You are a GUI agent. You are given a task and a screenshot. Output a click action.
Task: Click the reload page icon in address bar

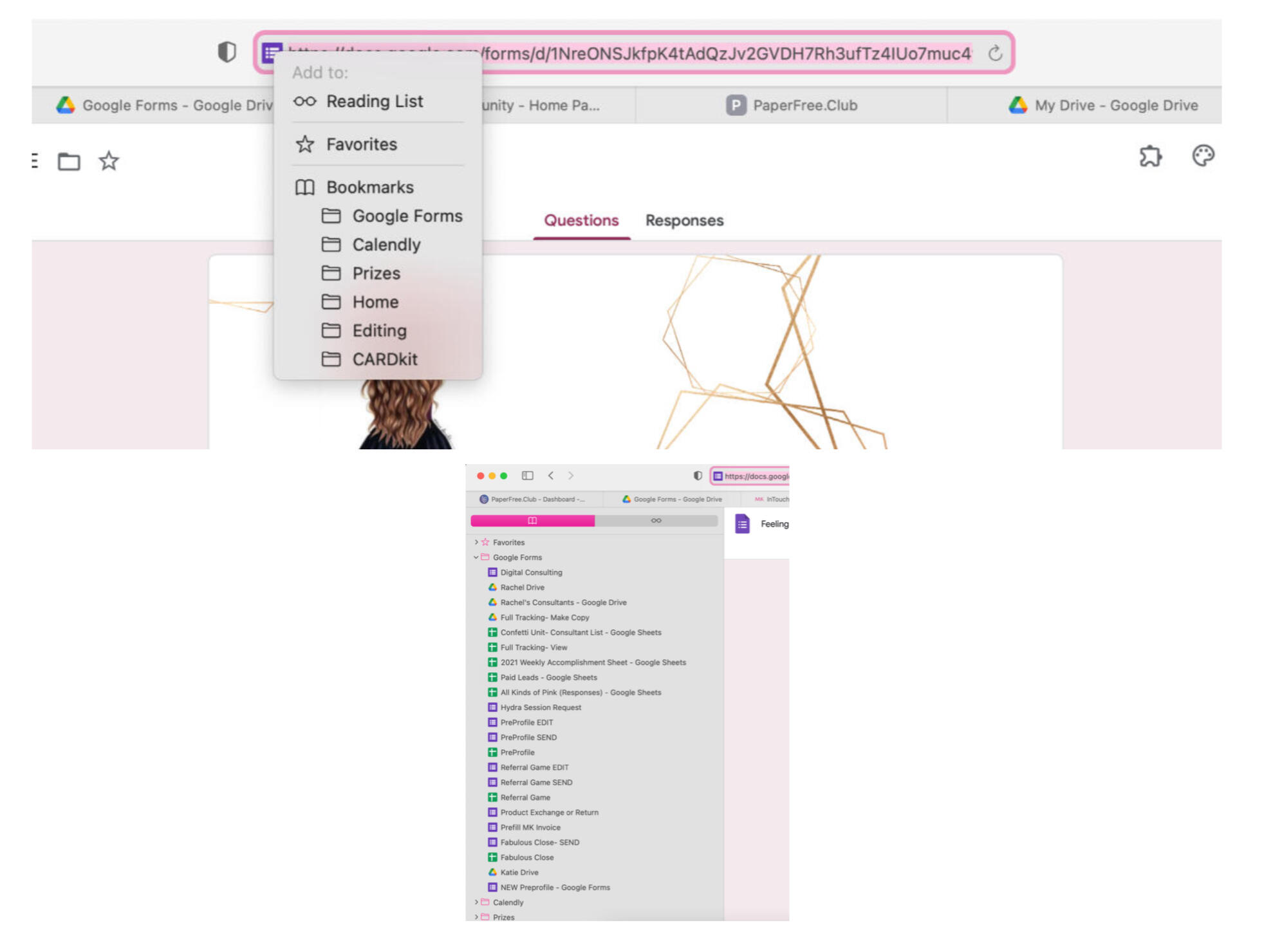point(994,53)
